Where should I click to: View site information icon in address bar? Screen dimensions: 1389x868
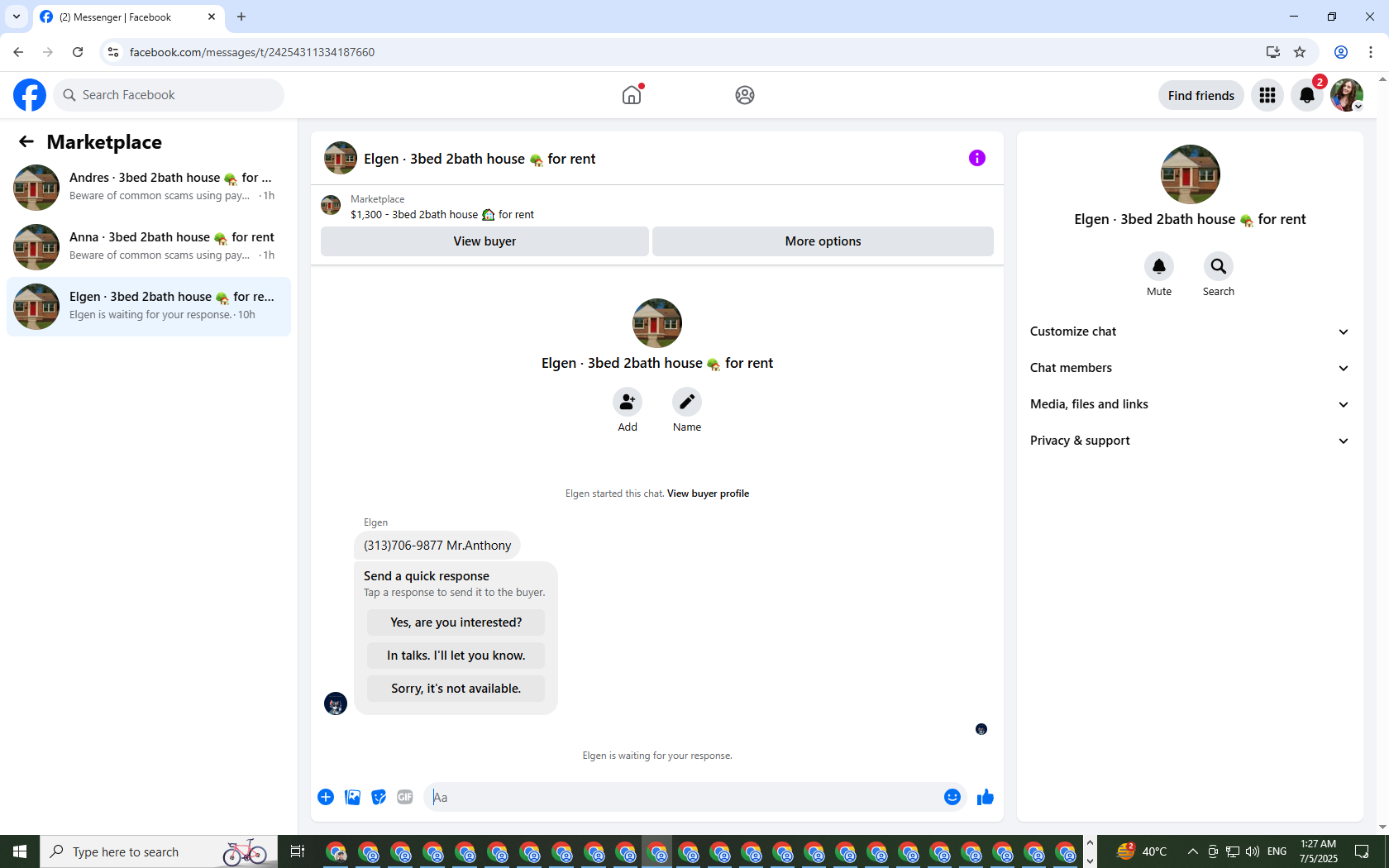point(113,52)
